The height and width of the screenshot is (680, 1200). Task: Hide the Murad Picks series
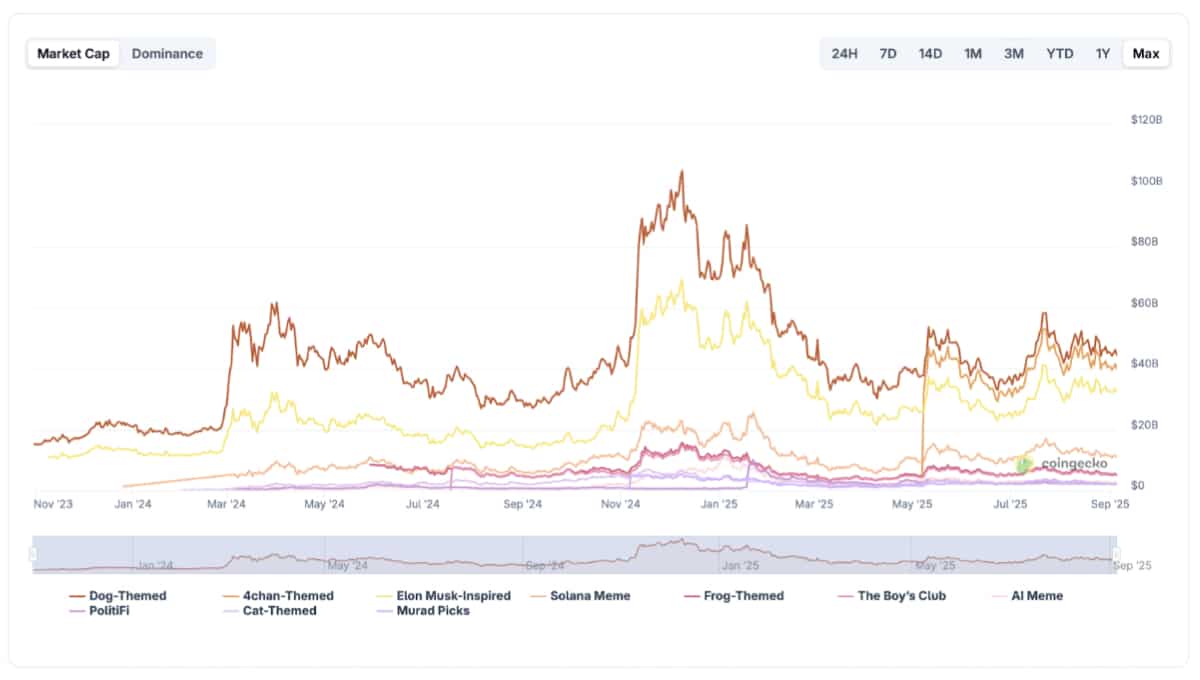pyautogui.click(x=432, y=612)
